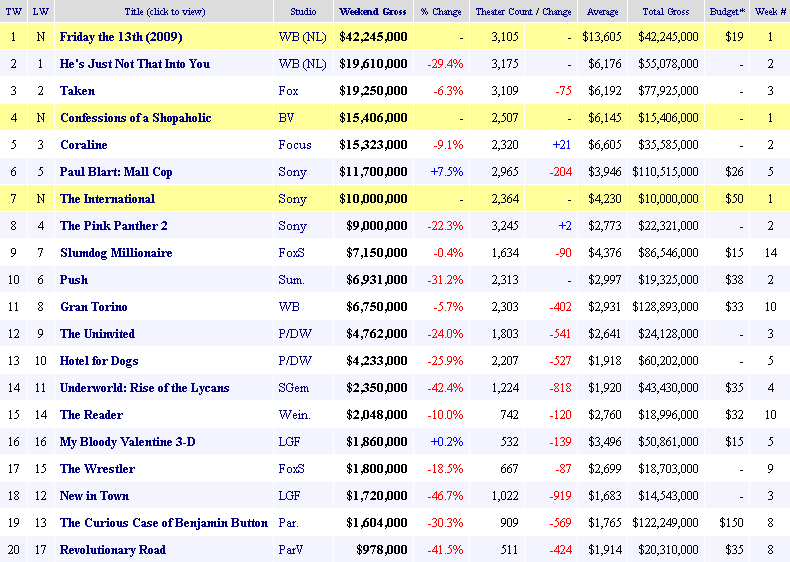The image size is (790, 562).
Task: Open the Coraline movie page
Action: tap(83, 145)
